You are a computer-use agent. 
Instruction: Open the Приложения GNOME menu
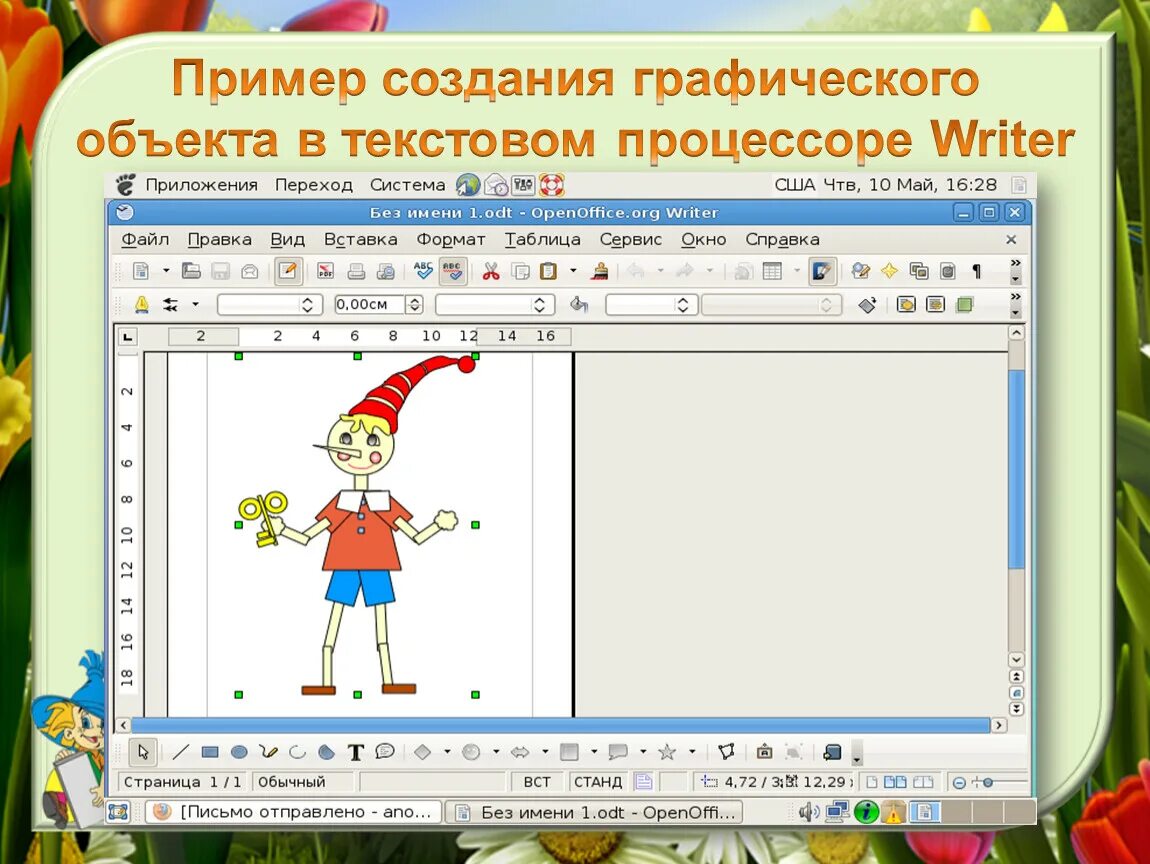click(202, 185)
